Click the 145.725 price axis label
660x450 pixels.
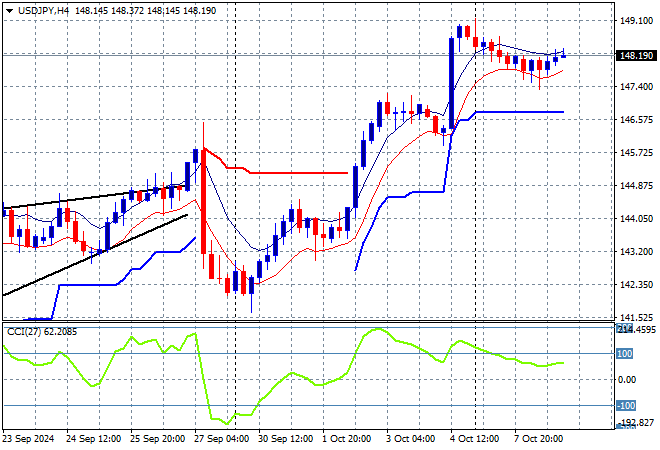(635, 153)
